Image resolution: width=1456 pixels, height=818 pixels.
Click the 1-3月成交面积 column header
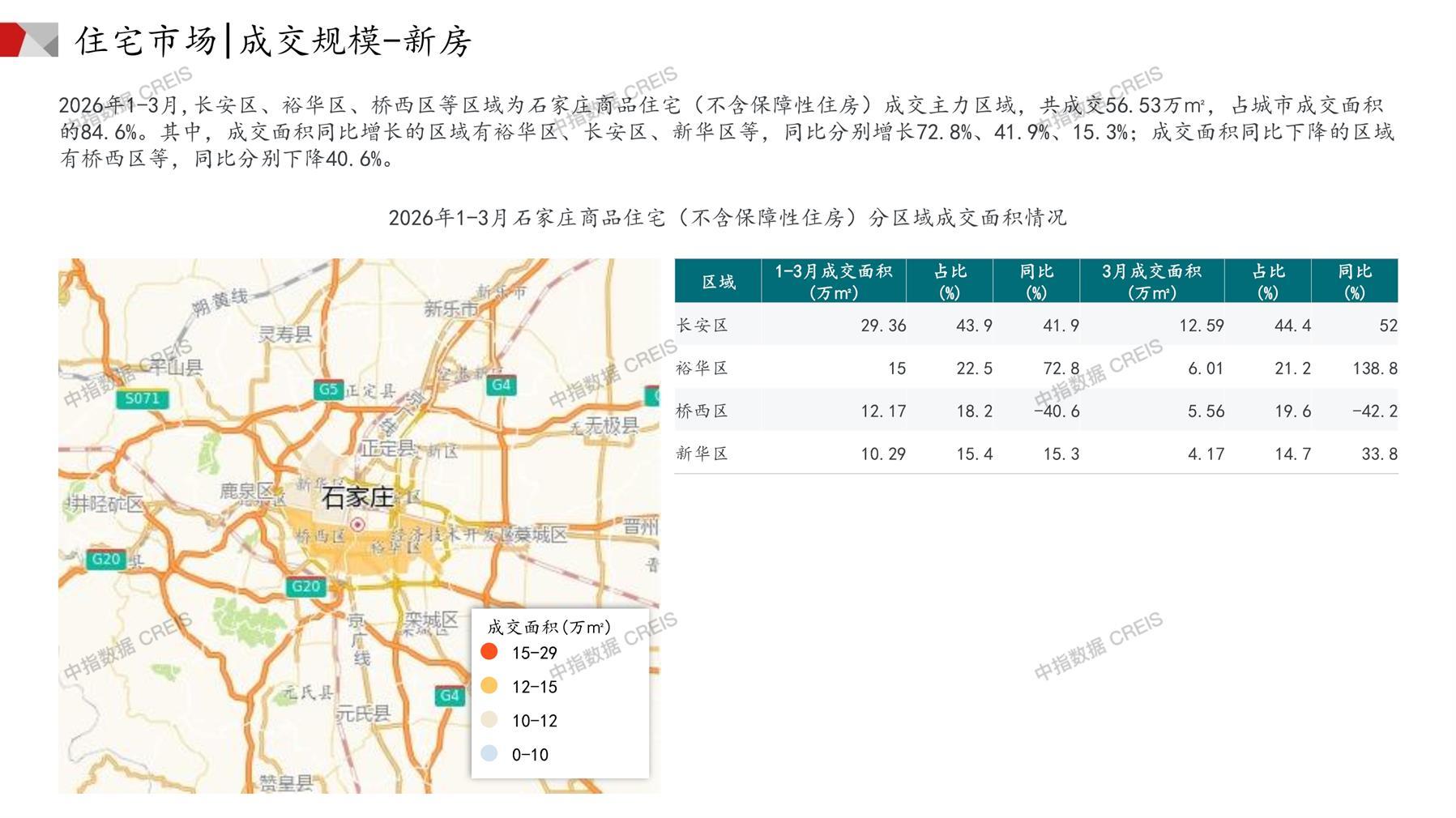click(x=833, y=281)
